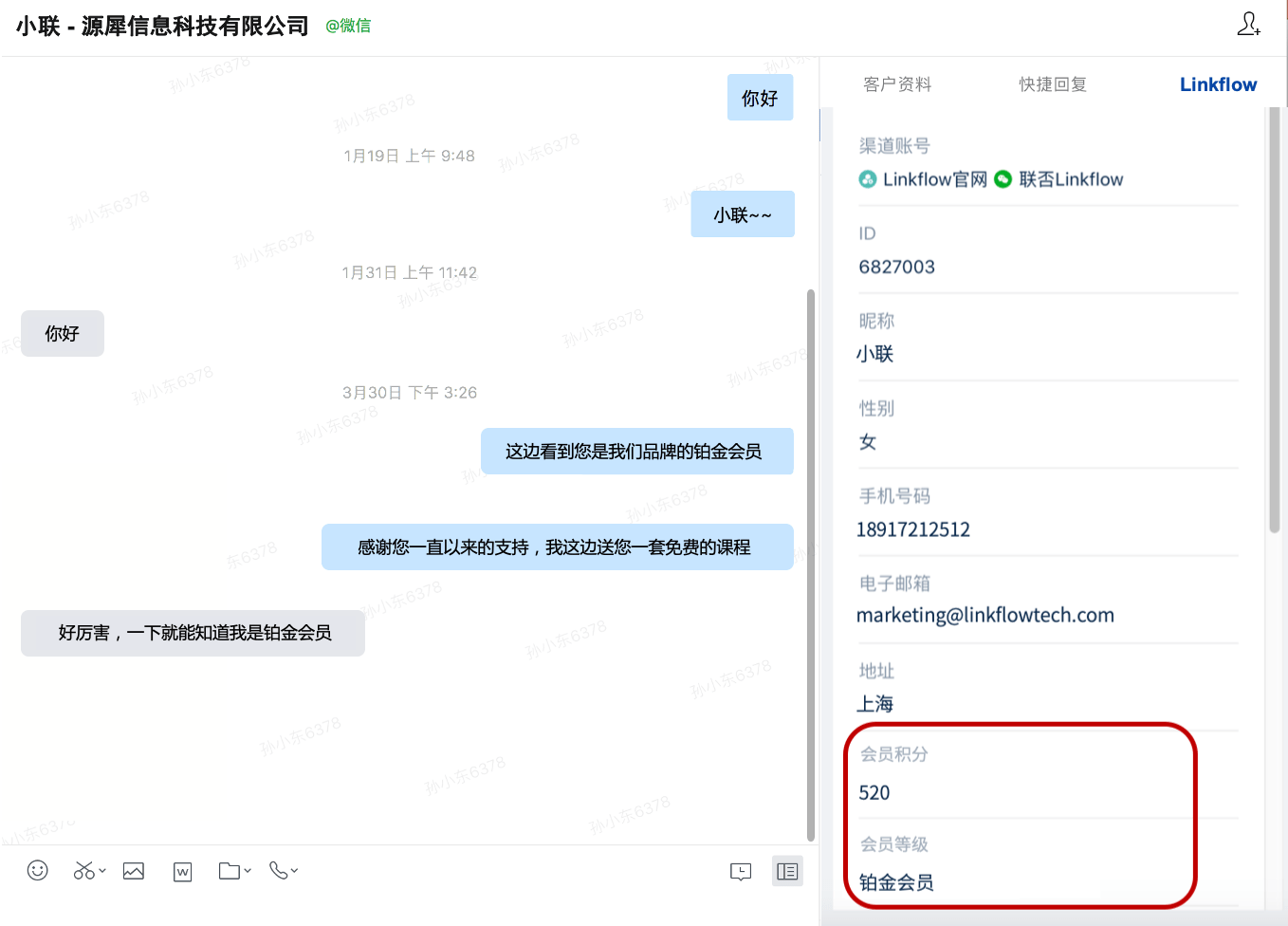Toggle the customer info sidebar panel
Viewport: 1288px width, 926px height.
point(787,871)
